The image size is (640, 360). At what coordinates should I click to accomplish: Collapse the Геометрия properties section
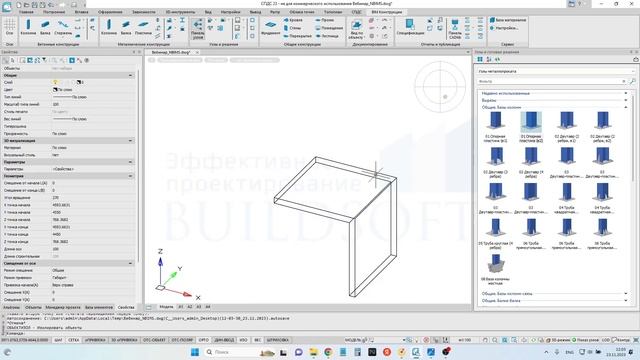pyautogui.click(x=131, y=176)
